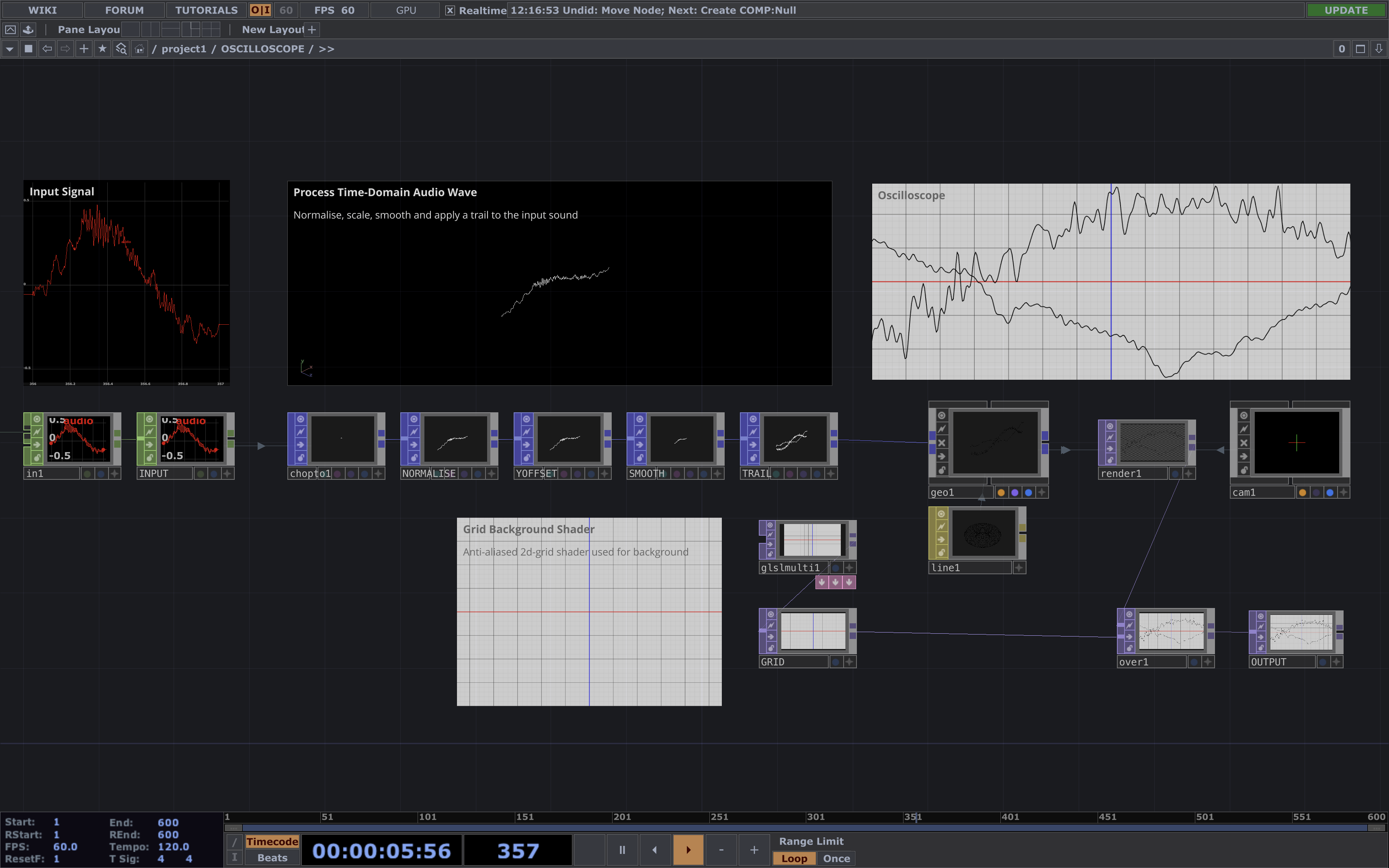Open the FORUM link in top bar
1389x868 pixels.
coord(125,10)
